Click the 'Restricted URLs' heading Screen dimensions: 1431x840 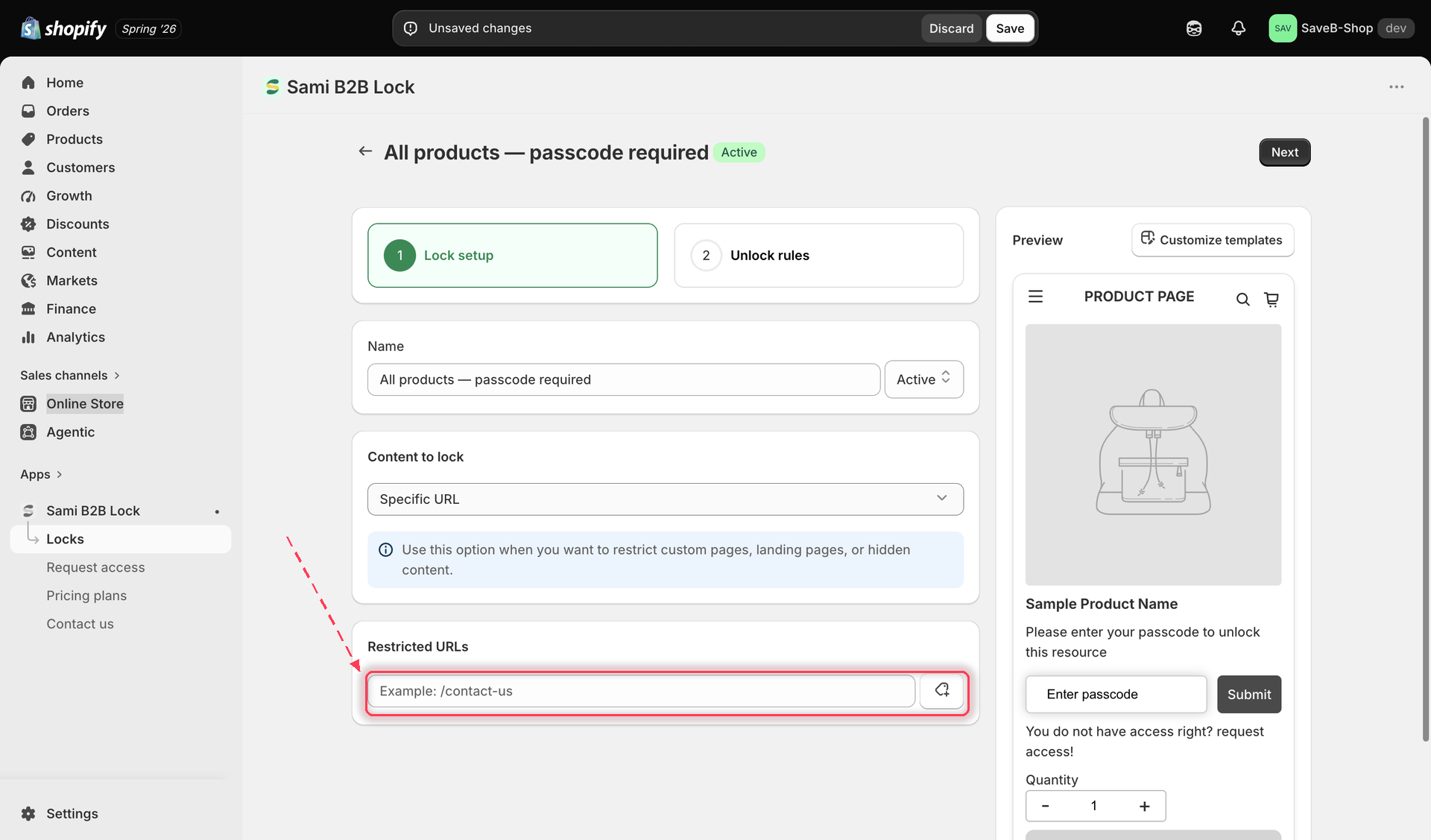(x=417, y=647)
